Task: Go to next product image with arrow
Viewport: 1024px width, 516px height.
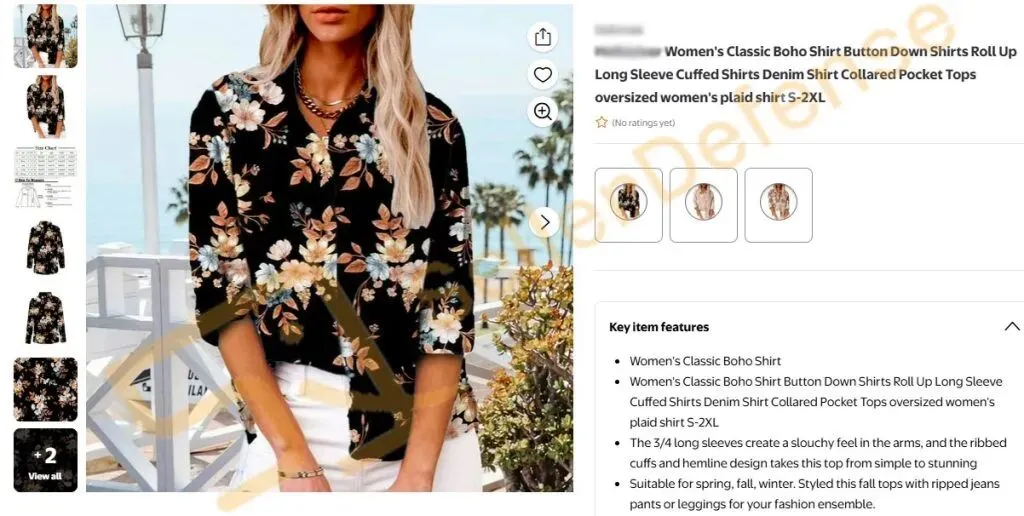Action: pyautogui.click(x=545, y=223)
